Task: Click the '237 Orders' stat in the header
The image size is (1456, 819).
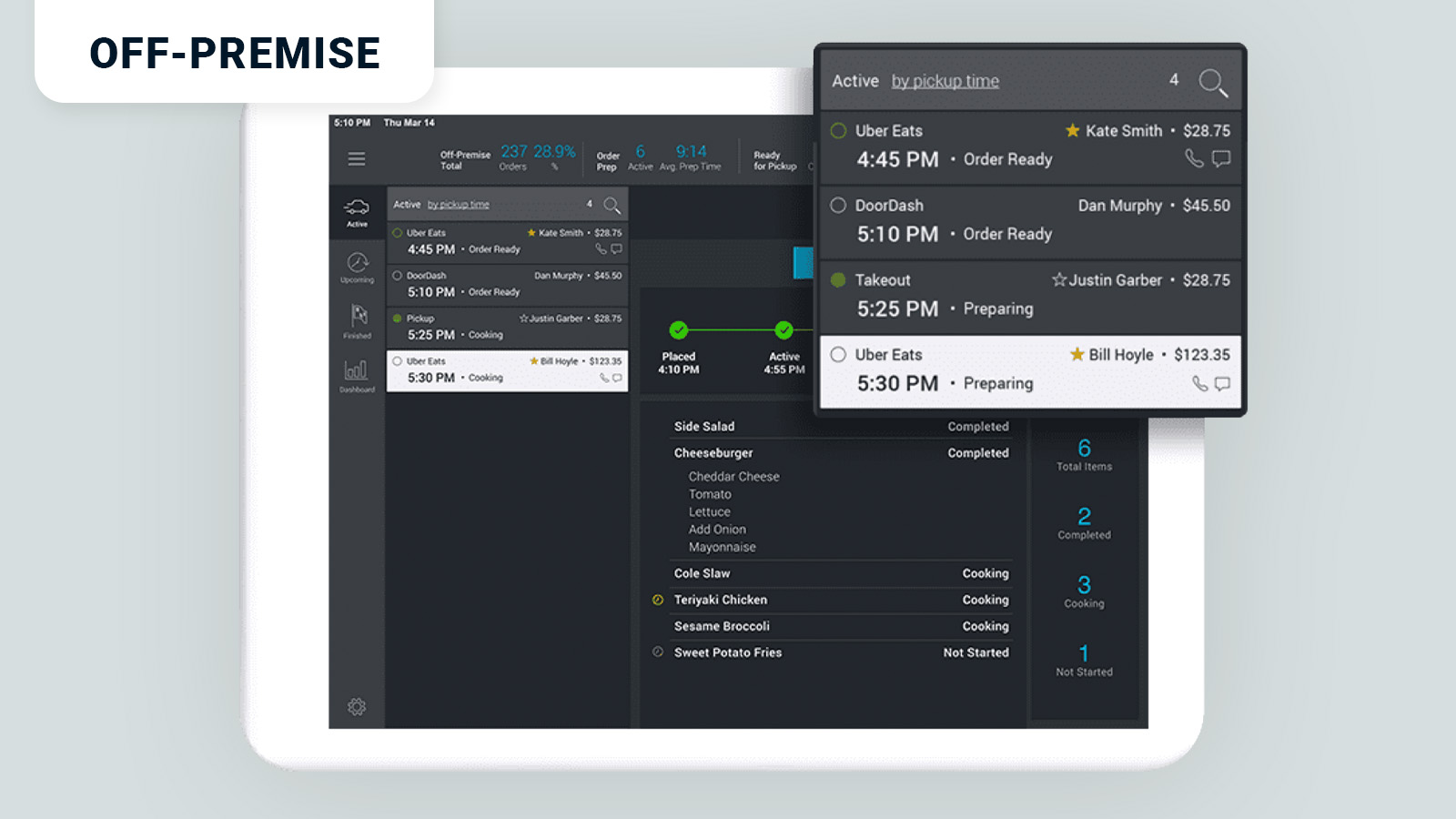Action: (513, 157)
